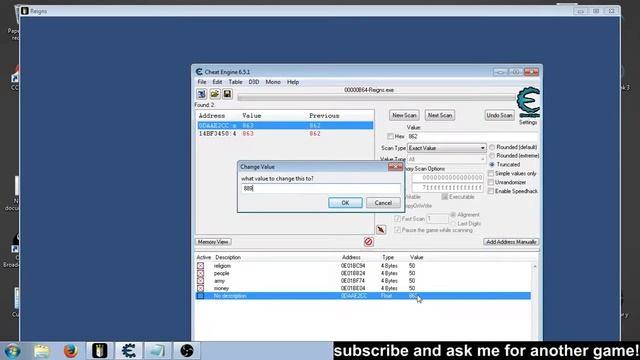Click the red arrow add-to-list icon
The width and height of the screenshot is (640, 360).
tap(381, 230)
